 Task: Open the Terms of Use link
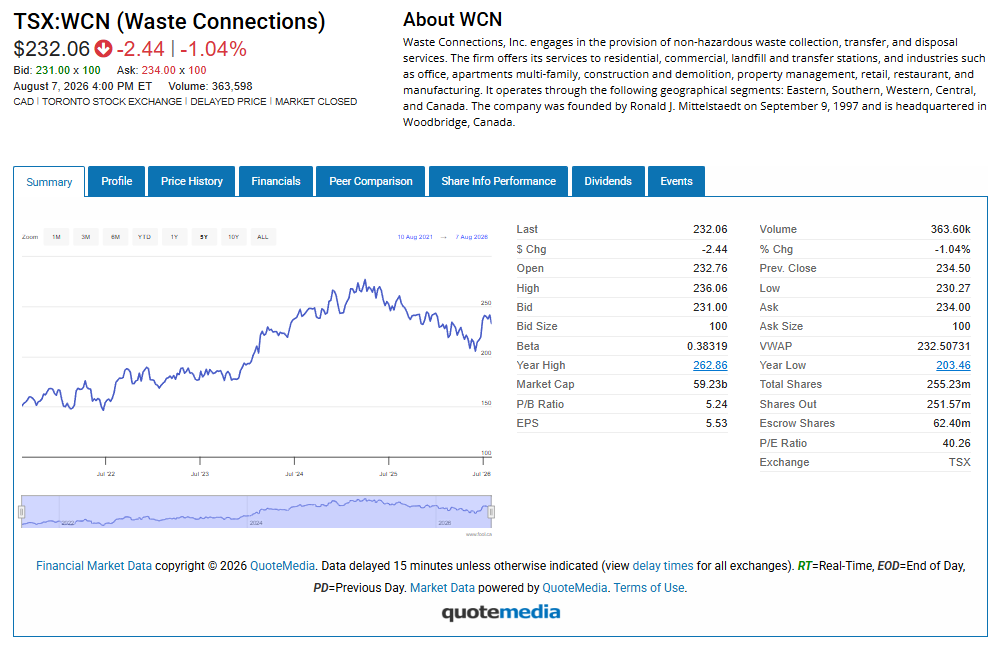point(649,588)
